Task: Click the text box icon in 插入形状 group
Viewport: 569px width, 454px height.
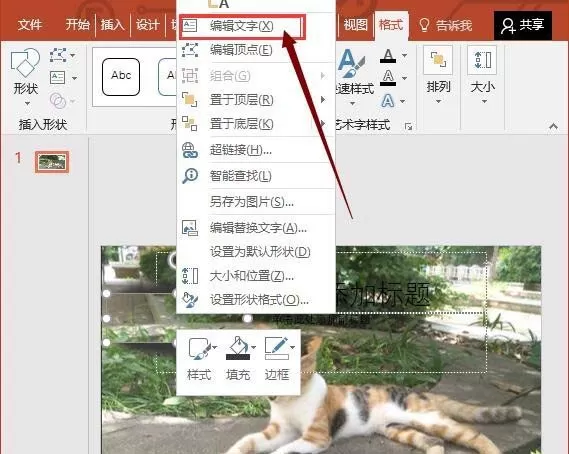Action: click(x=58, y=78)
